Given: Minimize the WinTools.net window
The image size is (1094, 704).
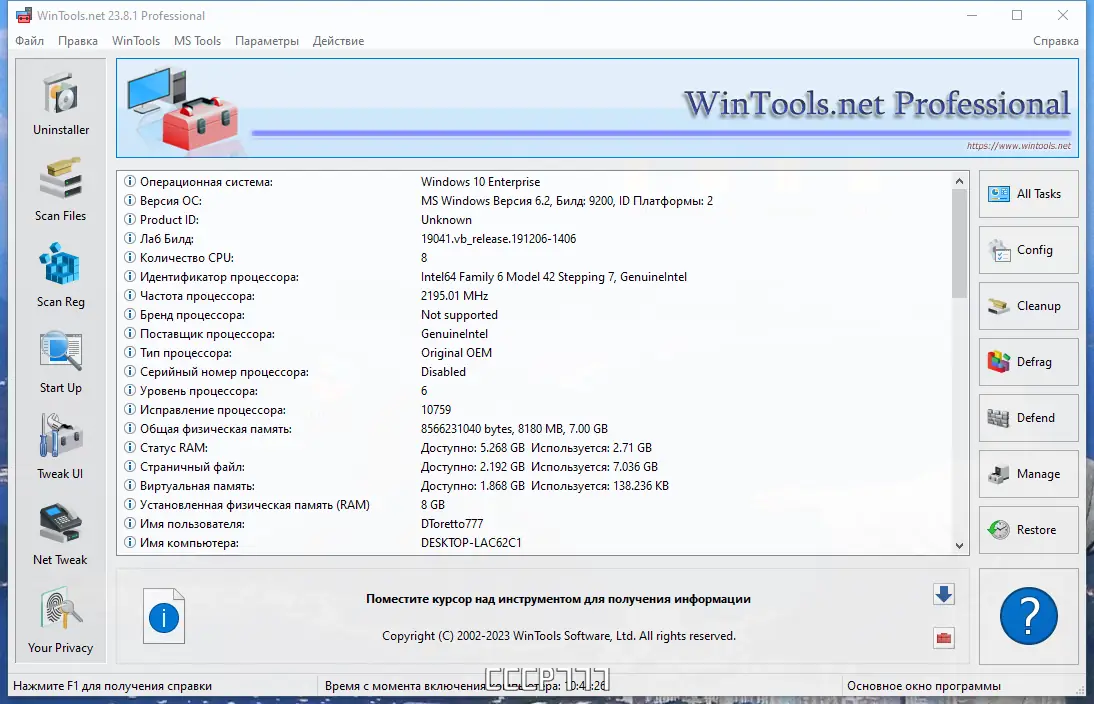Looking at the screenshot, I should 972,15.
